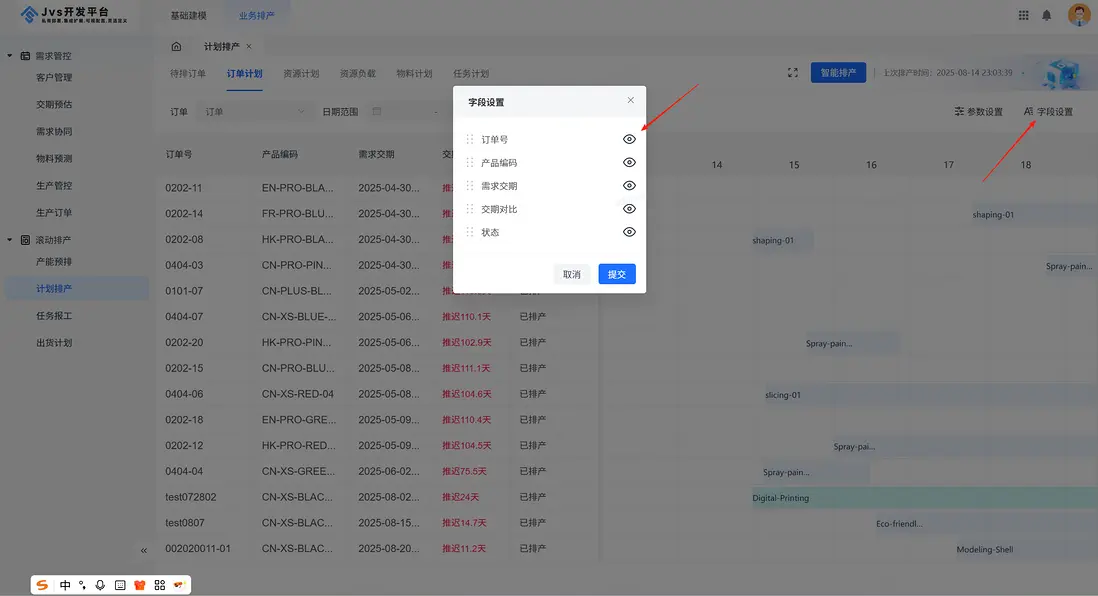
Task: Click the 取消 button
Action: [x=572, y=274]
